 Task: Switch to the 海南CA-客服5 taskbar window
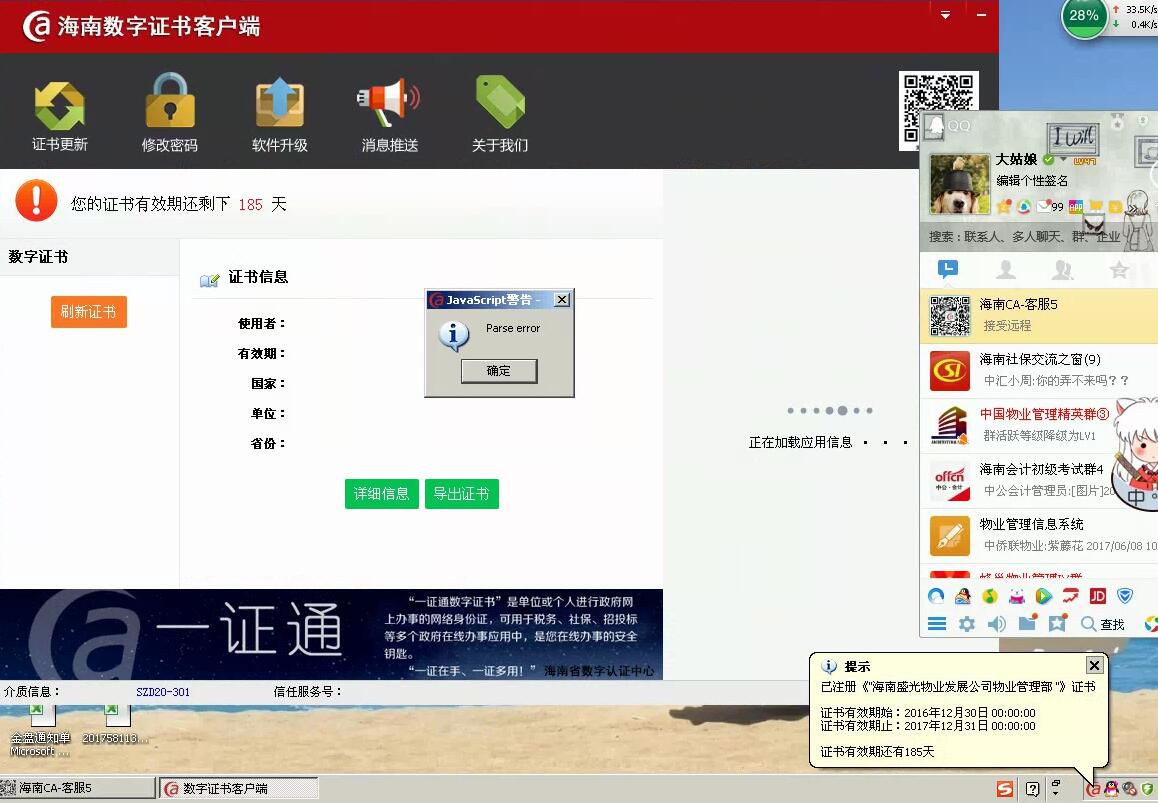point(78,788)
